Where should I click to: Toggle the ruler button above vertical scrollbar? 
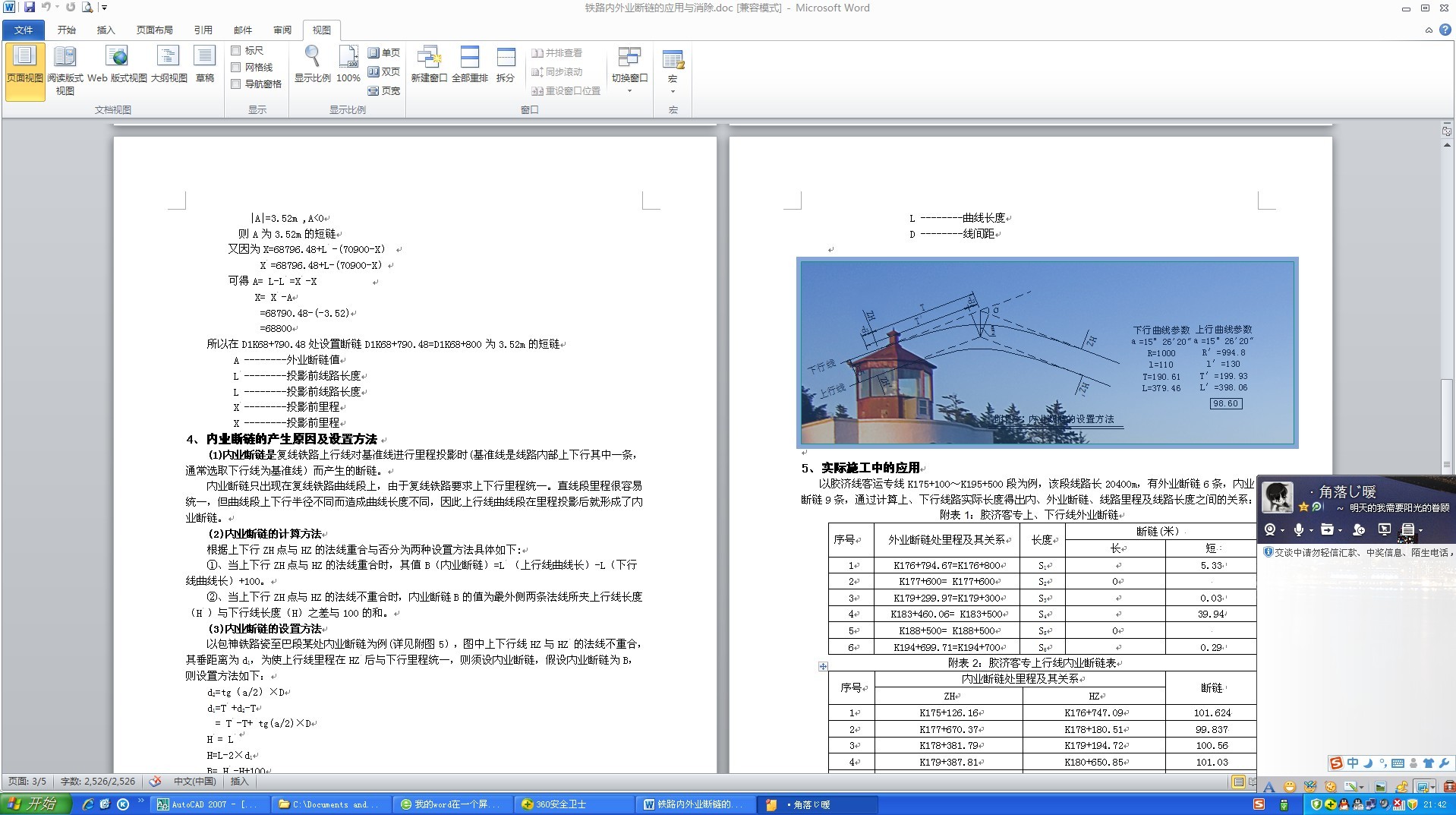pos(1447,131)
